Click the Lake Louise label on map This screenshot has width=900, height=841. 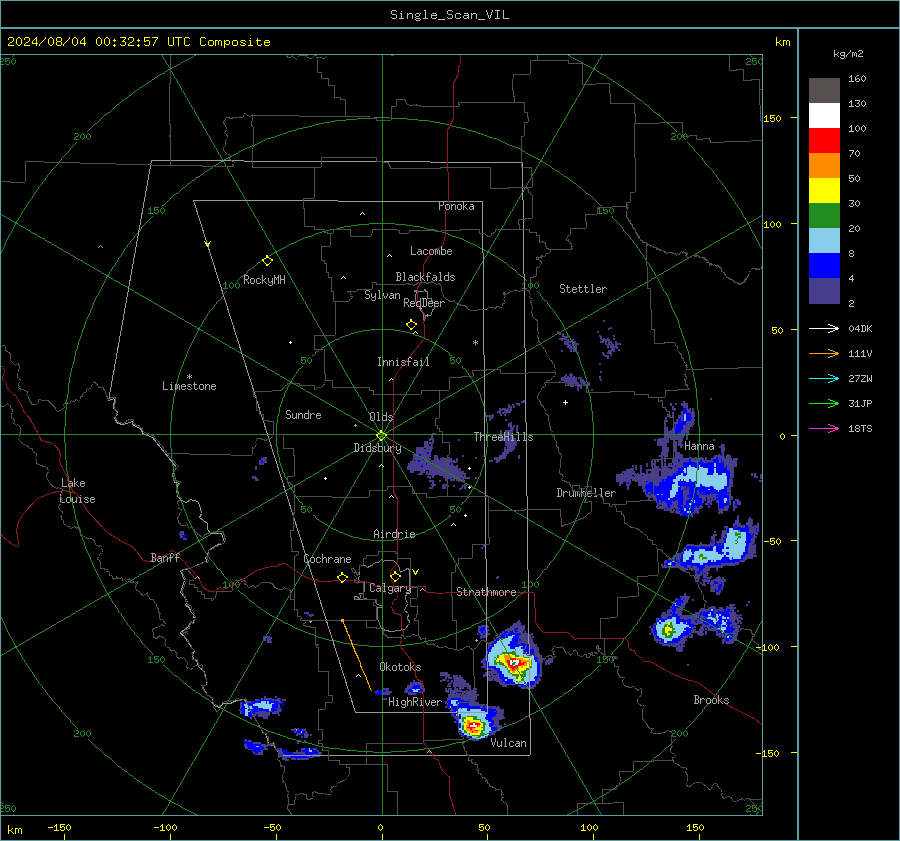tap(77, 491)
